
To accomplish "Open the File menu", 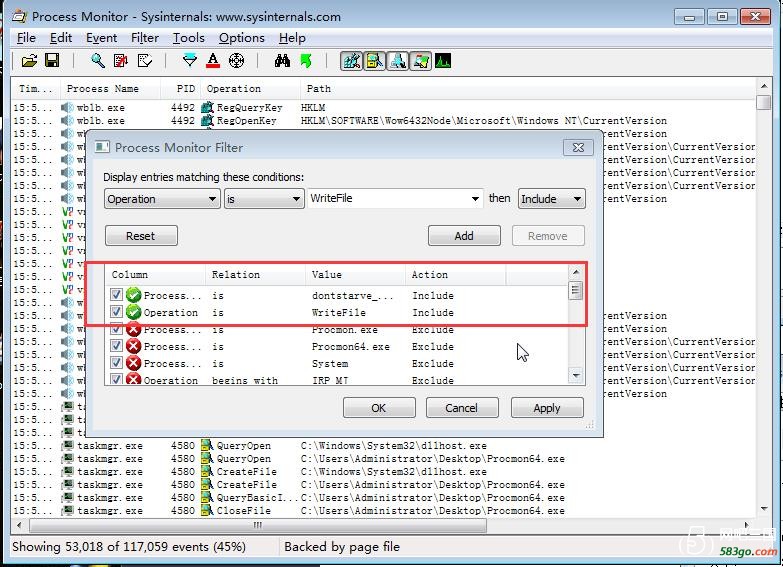I will pyautogui.click(x=26, y=38).
